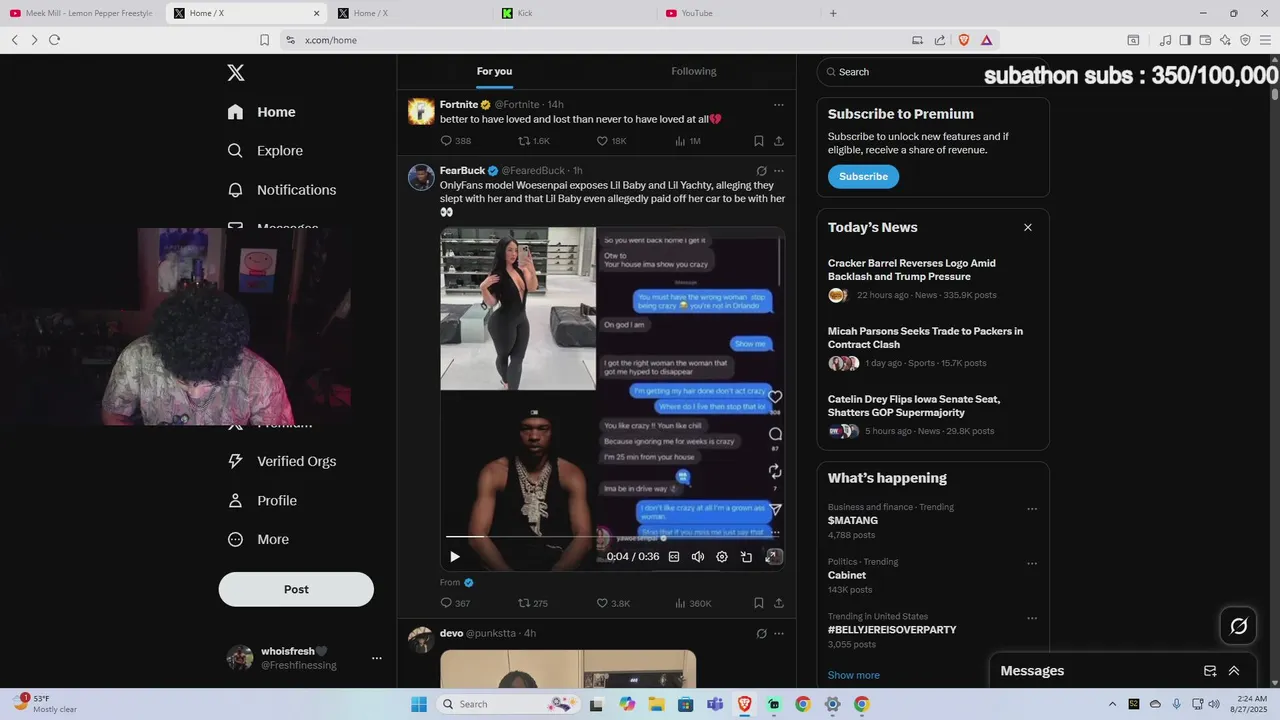This screenshot has width=1280, height=720.
Task: Expand the Messages dock
Action: (x=1234, y=671)
